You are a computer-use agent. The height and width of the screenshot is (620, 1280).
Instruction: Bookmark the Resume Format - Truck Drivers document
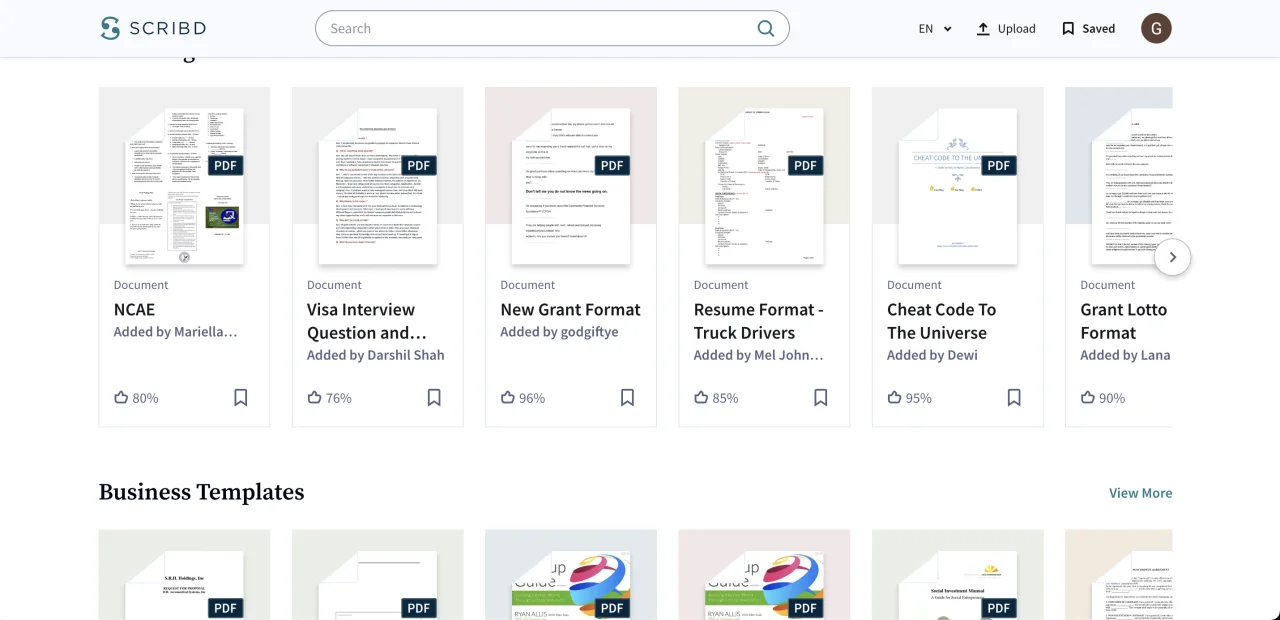click(x=821, y=397)
